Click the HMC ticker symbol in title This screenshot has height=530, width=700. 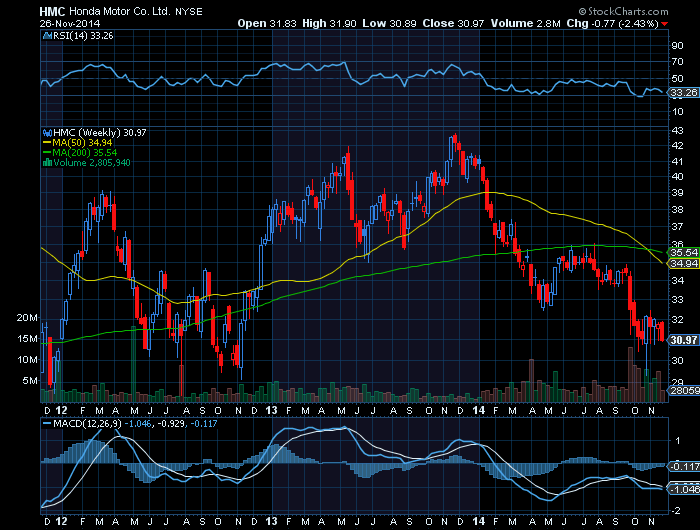52,12
